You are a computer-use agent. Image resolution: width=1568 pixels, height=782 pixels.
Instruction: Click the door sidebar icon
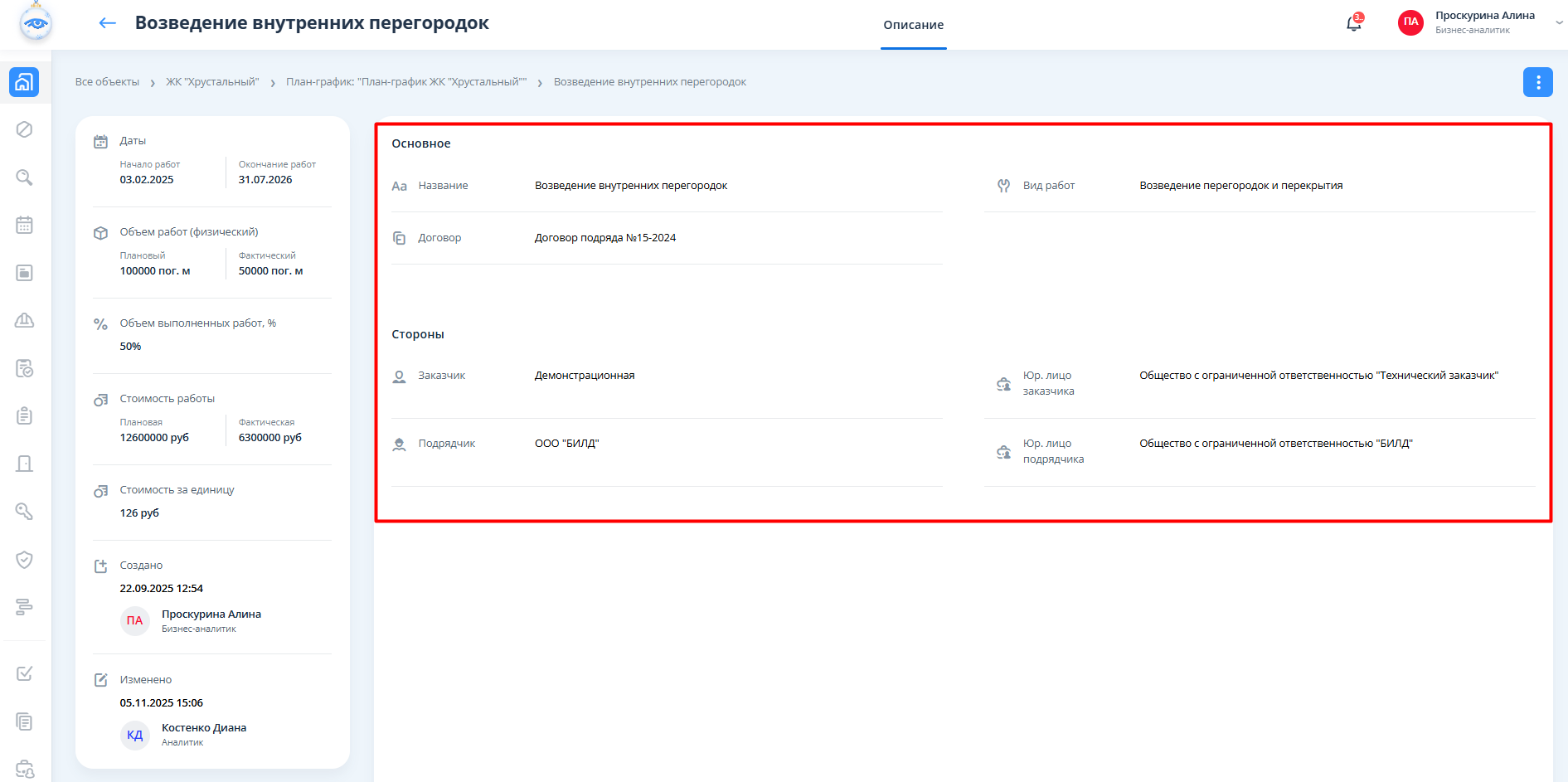24,464
